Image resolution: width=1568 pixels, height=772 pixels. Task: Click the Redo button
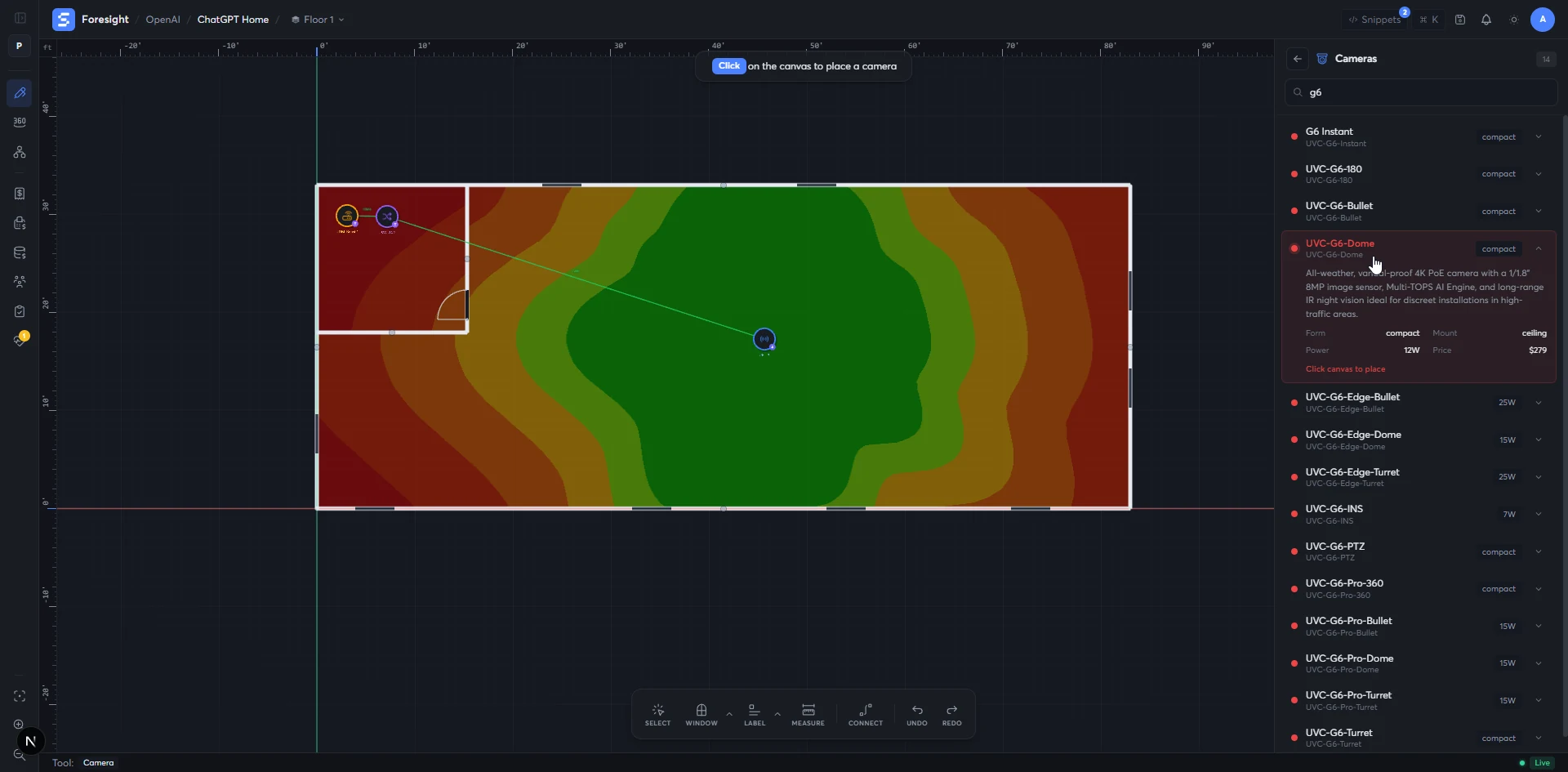pyautogui.click(x=952, y=715)
